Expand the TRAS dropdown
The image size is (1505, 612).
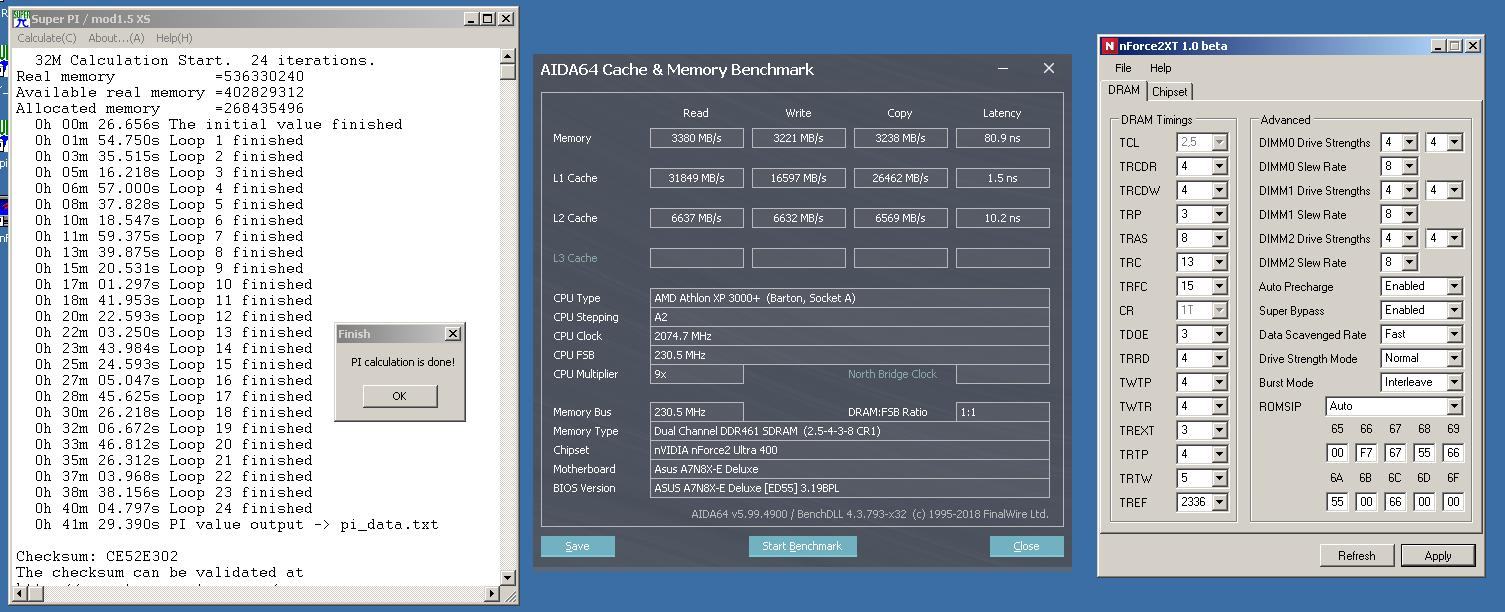point(1219,239)
